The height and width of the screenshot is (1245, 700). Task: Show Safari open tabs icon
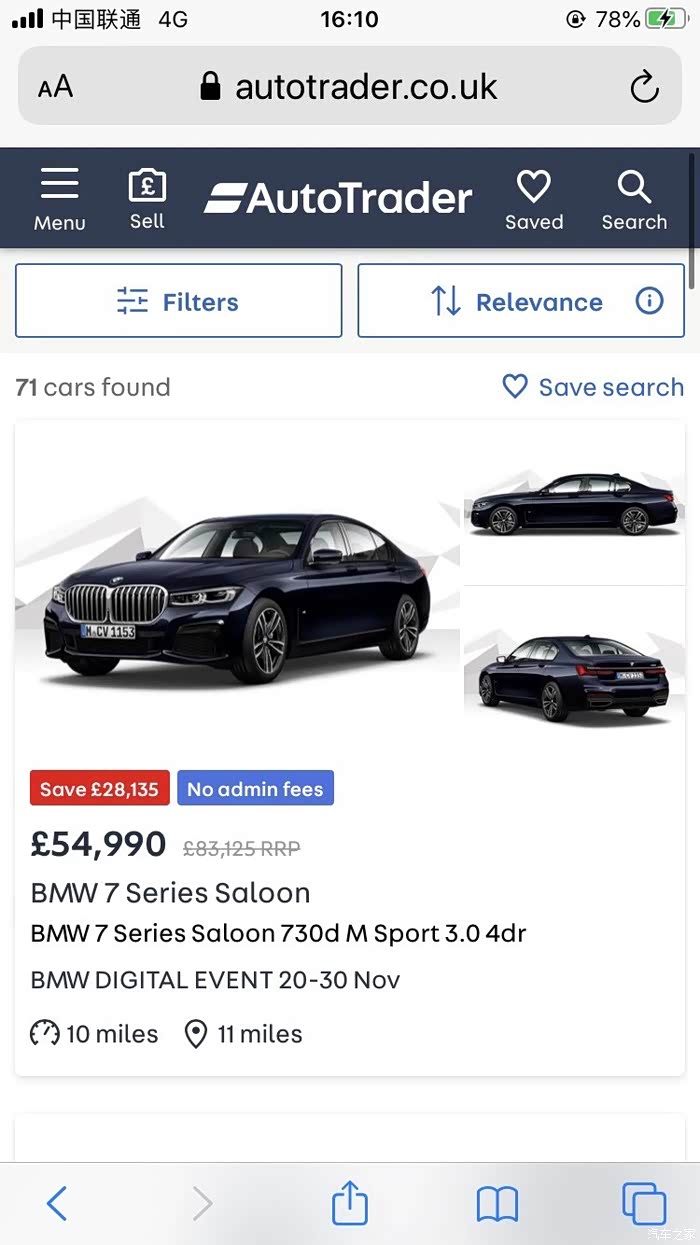(643, 1203)
